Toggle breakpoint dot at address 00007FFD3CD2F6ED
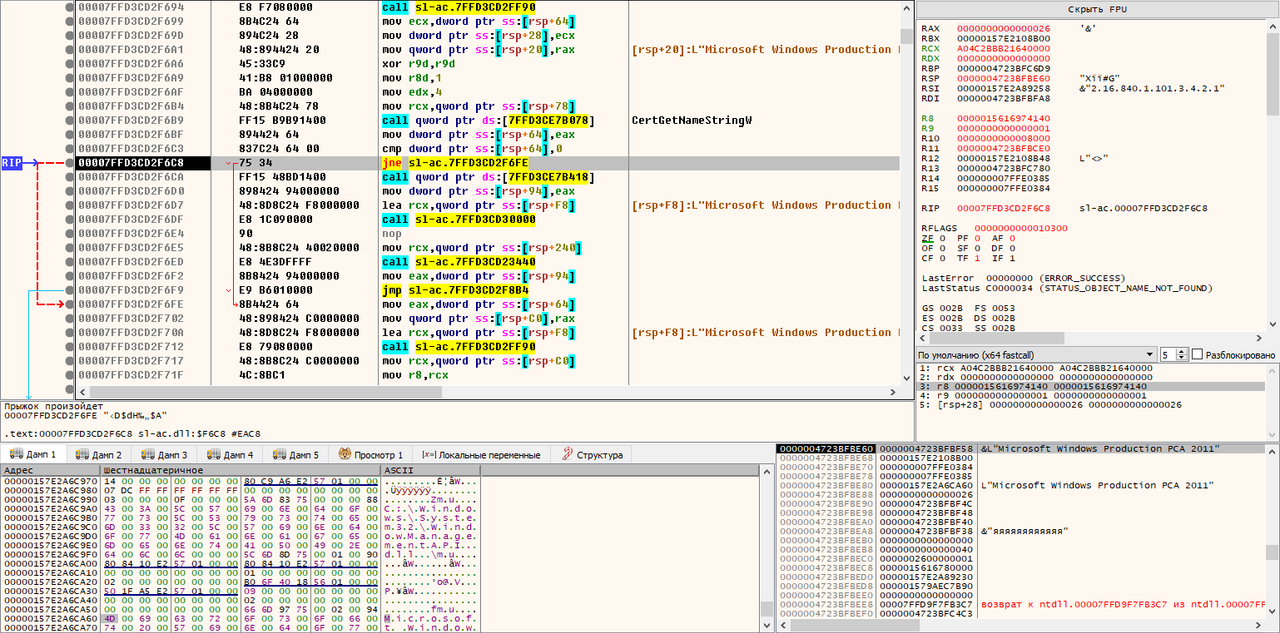 point(69,261)
